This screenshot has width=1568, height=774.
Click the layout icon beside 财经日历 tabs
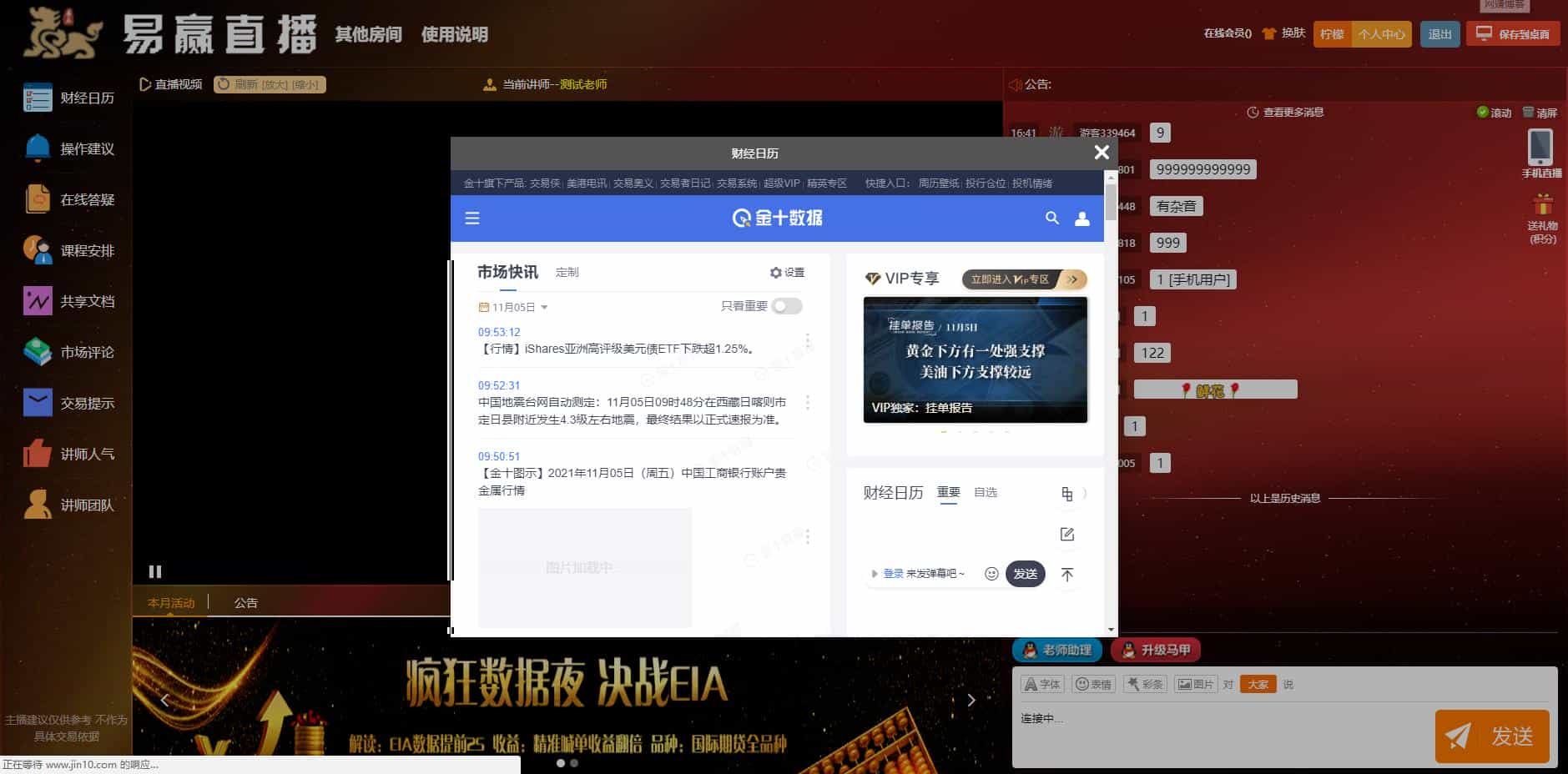1067,494
